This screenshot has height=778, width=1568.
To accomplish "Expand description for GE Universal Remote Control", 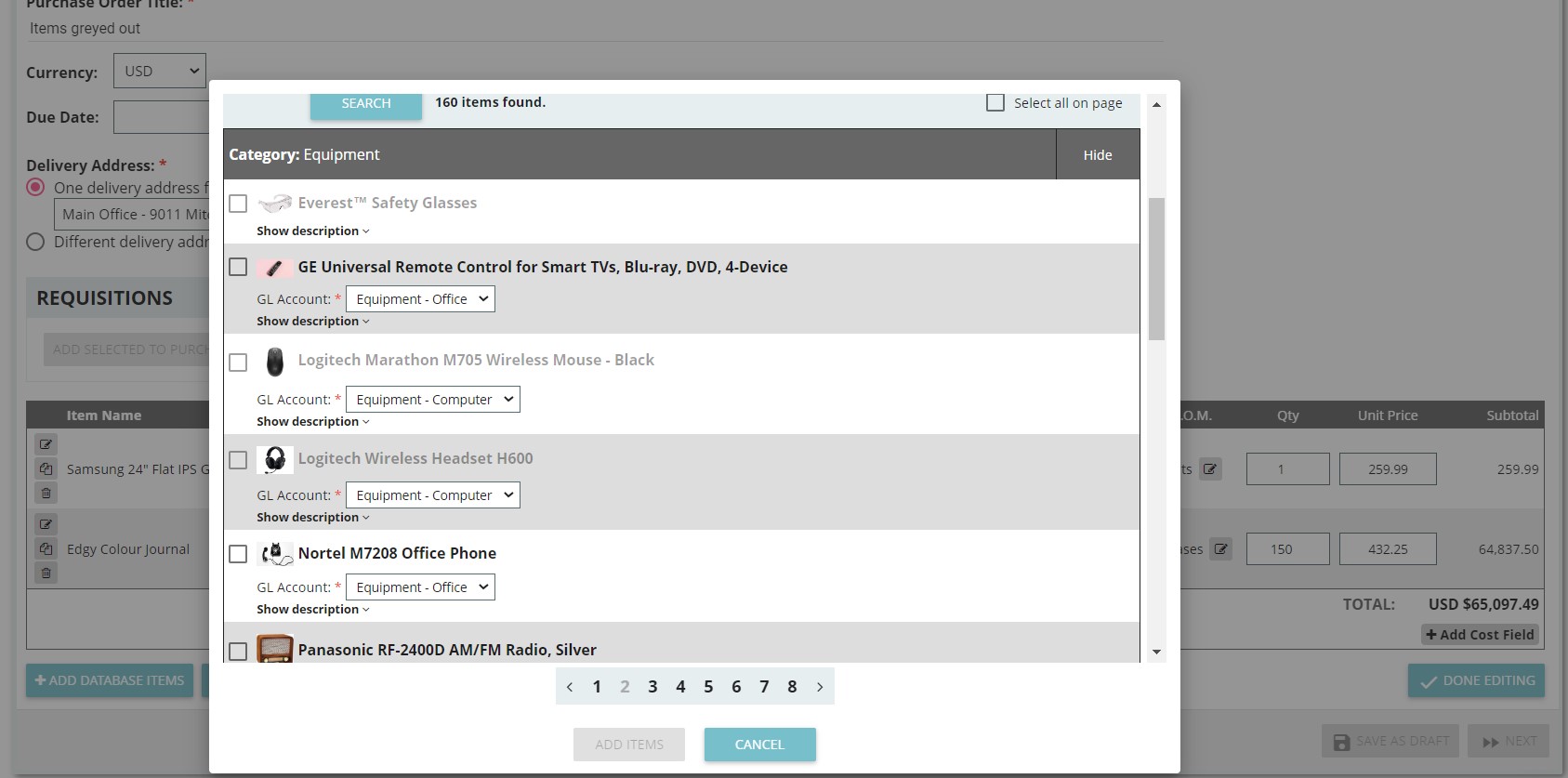I will pyautogui.click(x=313, y=321).
